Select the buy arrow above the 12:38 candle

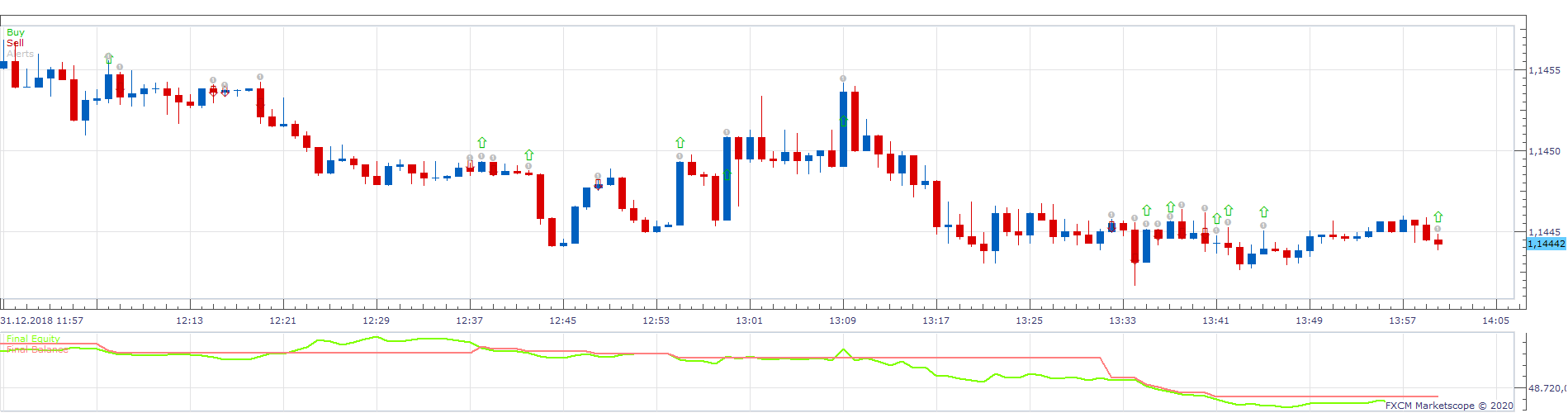tap(482, 143)
